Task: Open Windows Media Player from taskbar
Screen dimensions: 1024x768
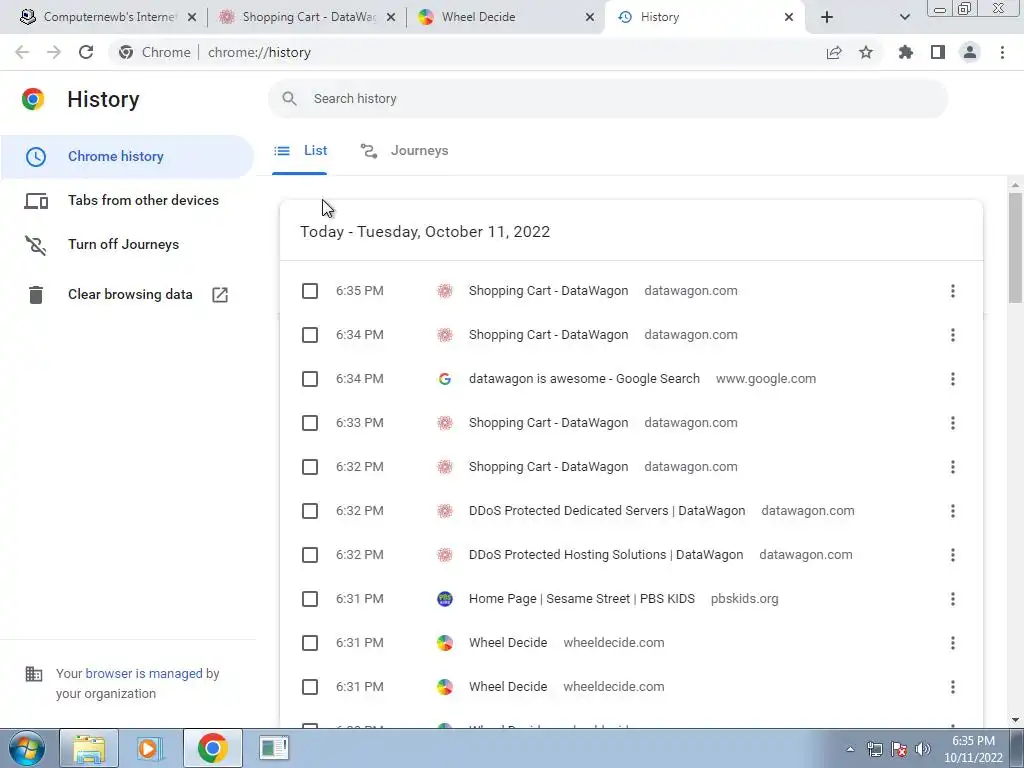Action: (x=150, y=748)
